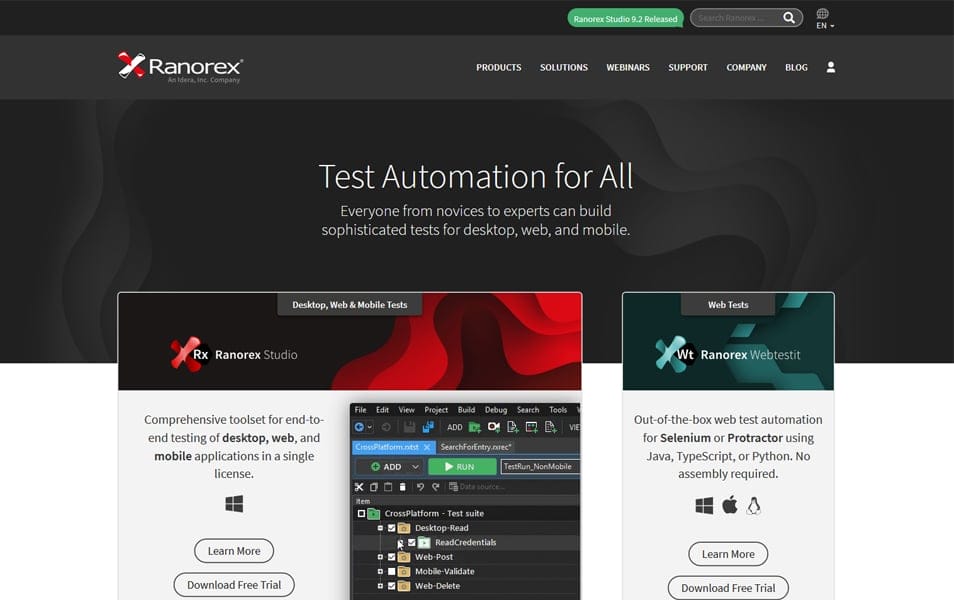The height and width of the screenshot is (600, 954).
Task: Click the add repository screen icon
Action: (532, 427)
